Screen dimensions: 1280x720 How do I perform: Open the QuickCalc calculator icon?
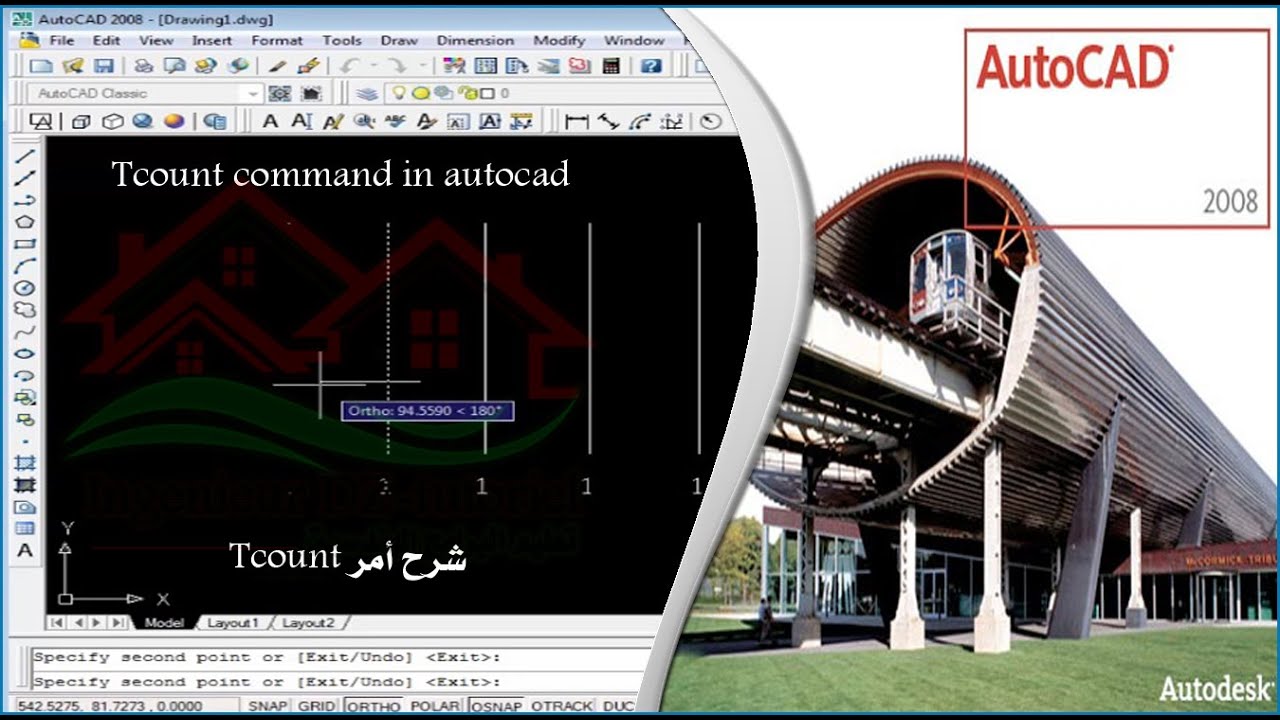(x=612, y=66)
